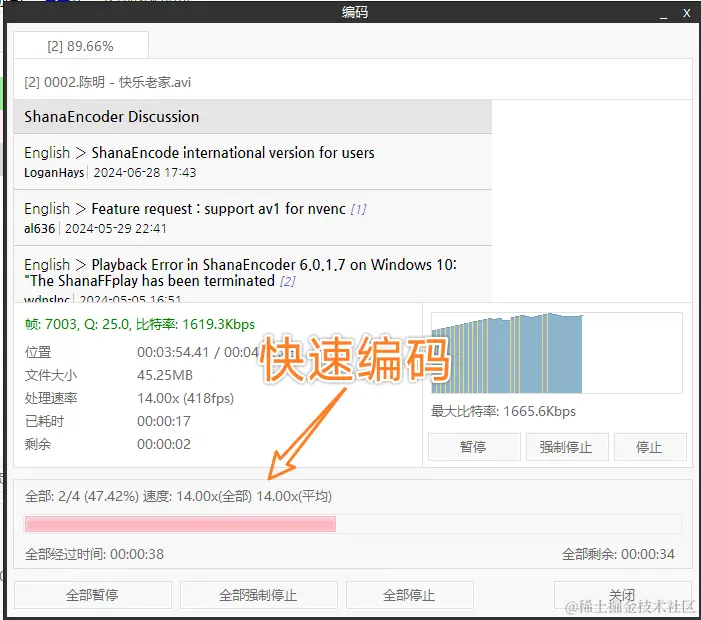The height and width of the screenshot is (620, 701).
Task: Click the 全部强制停止 (force stop all) button
Action: coord(258,595)
